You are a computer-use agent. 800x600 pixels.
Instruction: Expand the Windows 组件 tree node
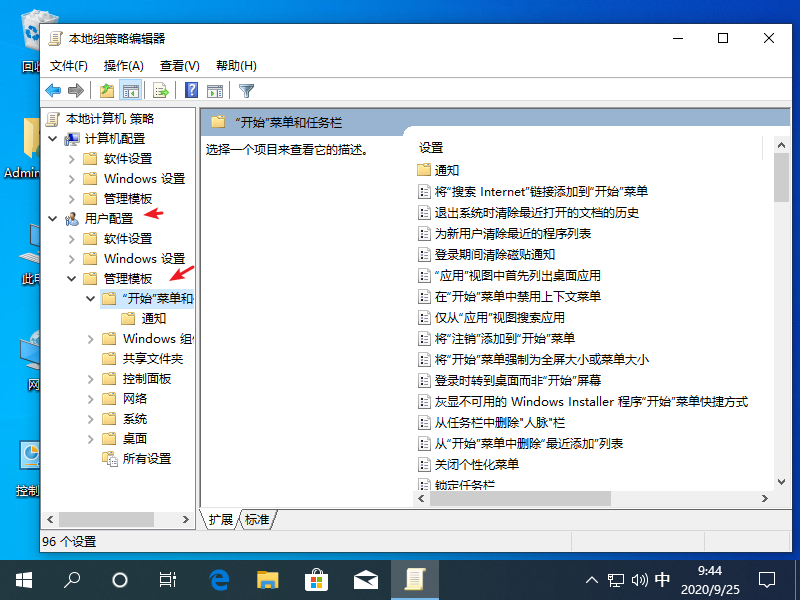click(91, 338)
